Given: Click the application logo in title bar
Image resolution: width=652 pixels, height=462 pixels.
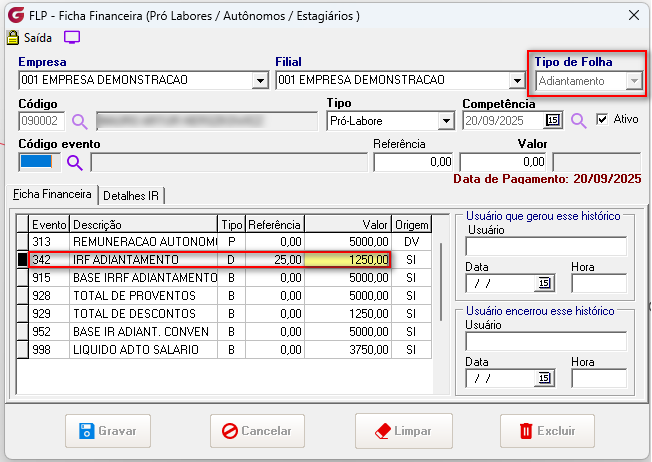Looking at the screenshot, I should pos(16,15).
